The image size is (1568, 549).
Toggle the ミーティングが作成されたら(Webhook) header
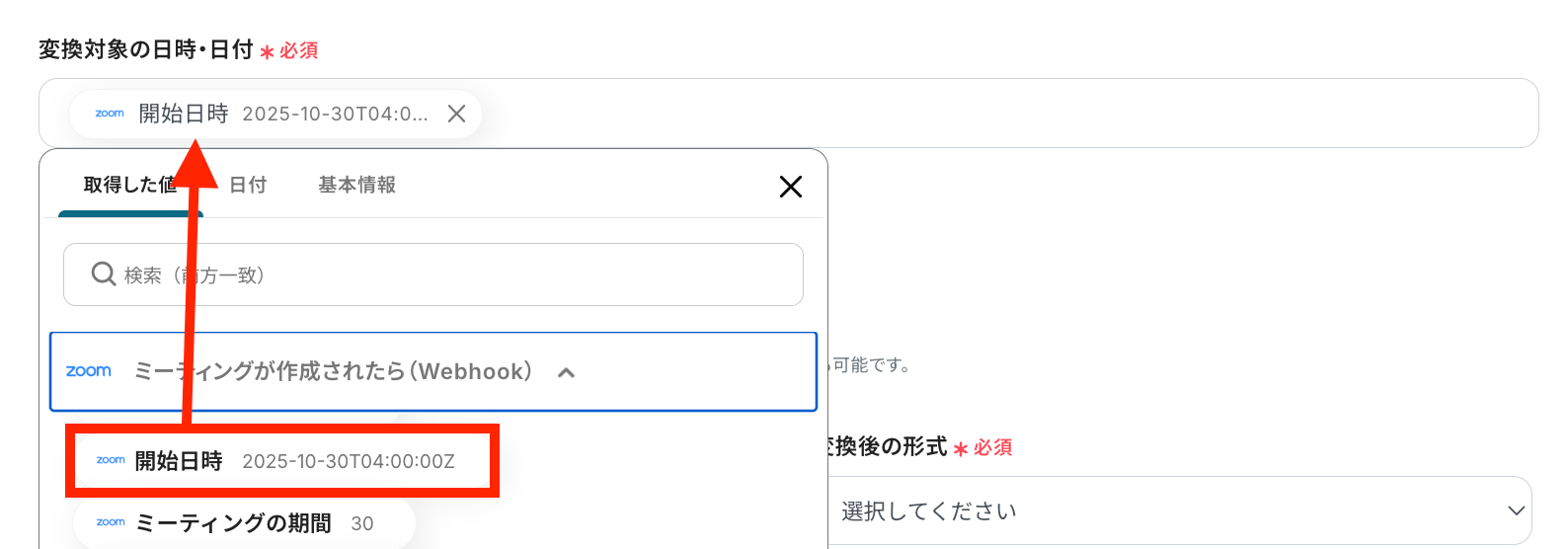[333, 371]
